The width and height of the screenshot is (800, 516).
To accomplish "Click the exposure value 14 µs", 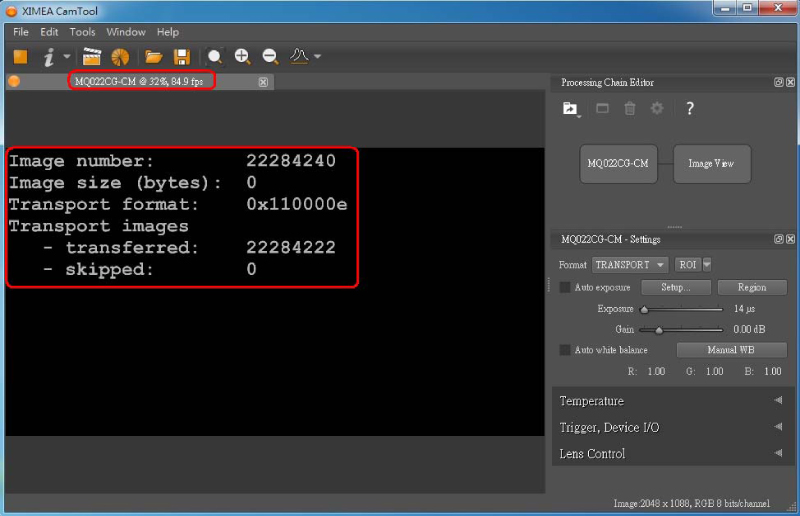I will 744,309.
